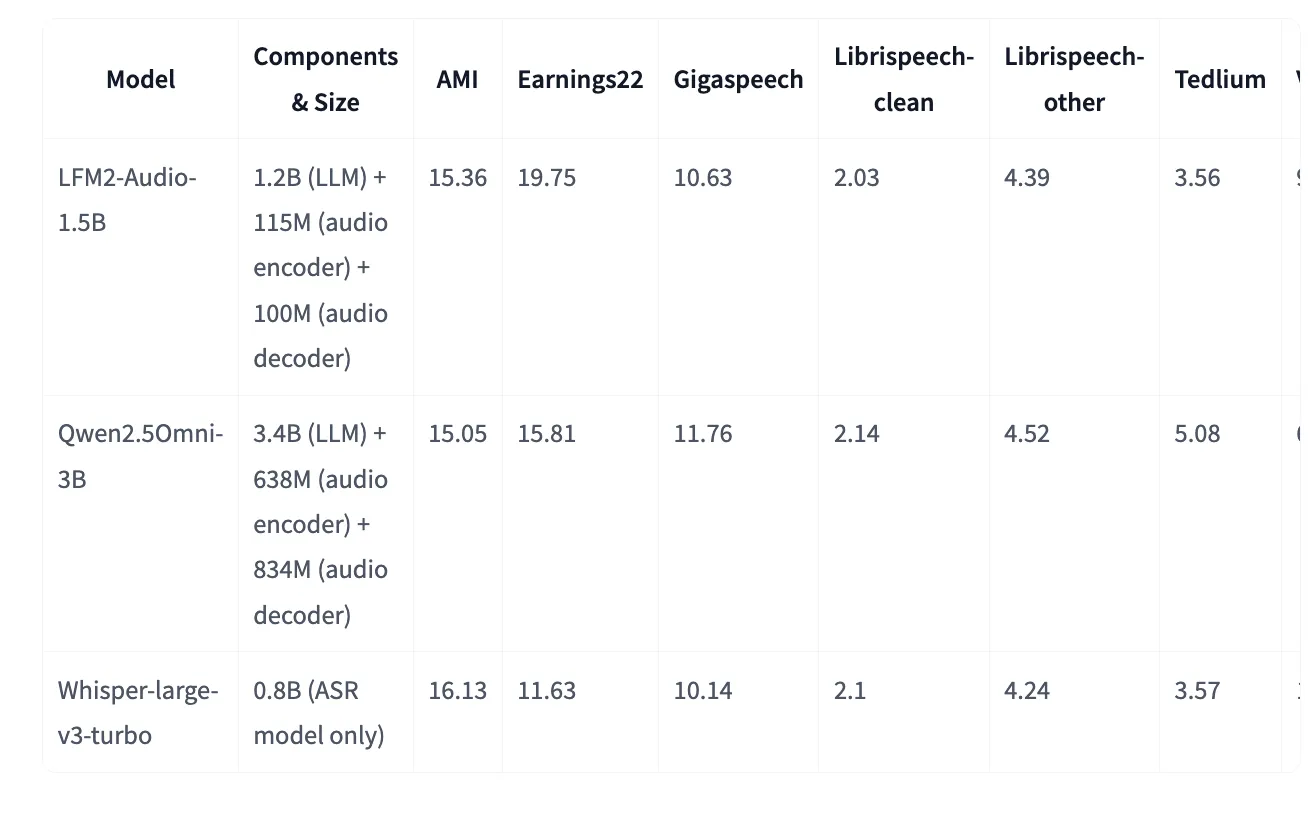Select LFM2-Audio-1.5B components description cell

(x=321, y=267)
